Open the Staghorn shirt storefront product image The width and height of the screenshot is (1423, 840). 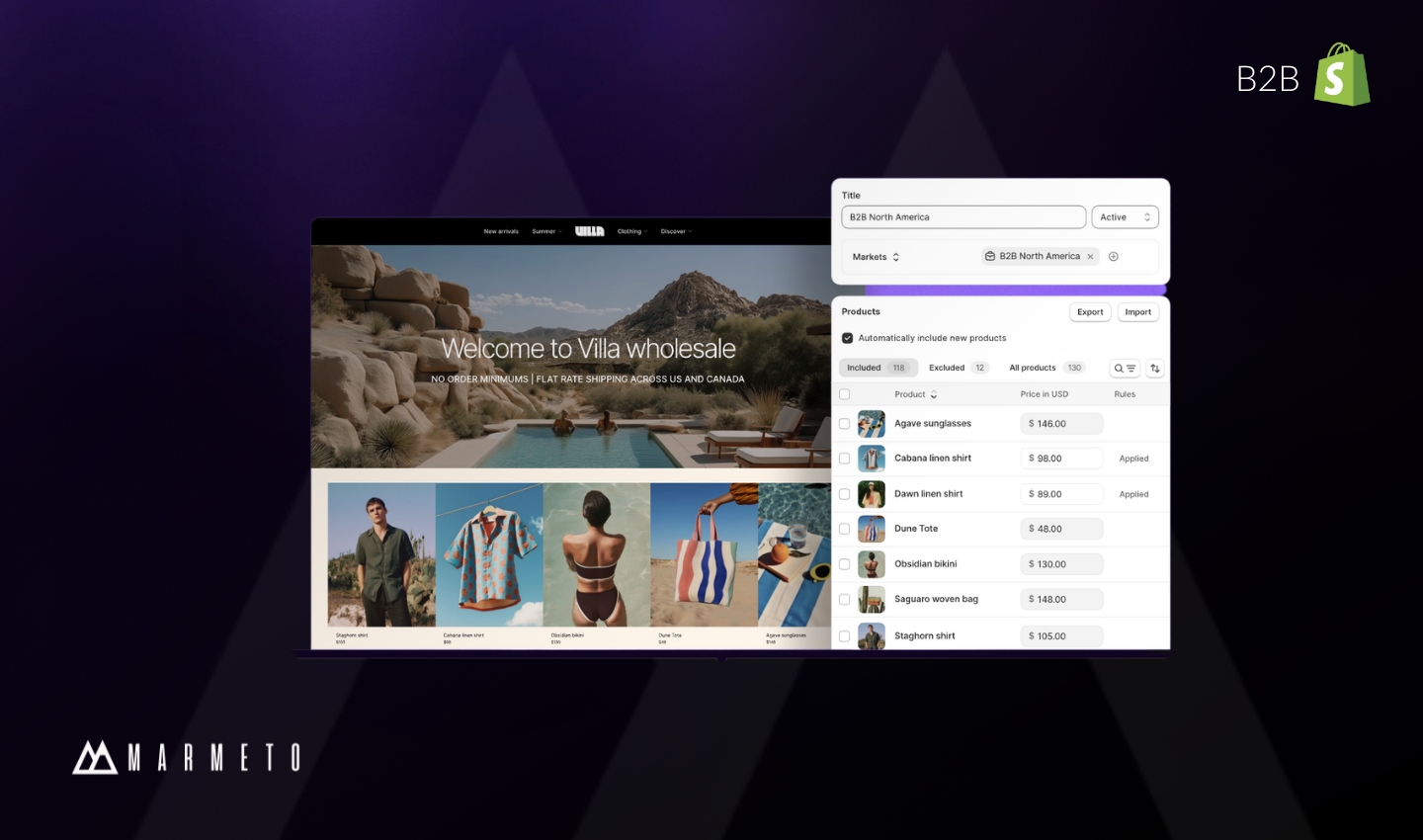coord(381,555)
